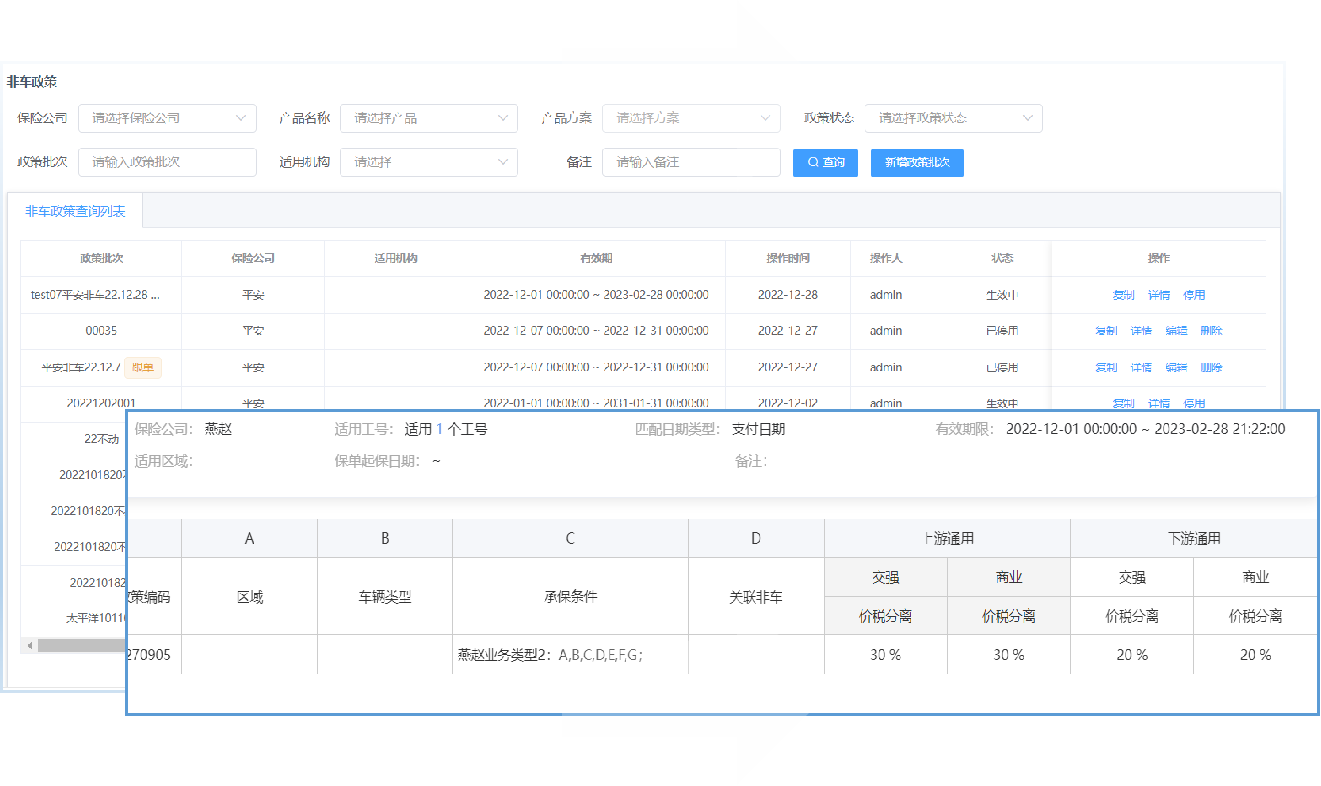
Task: Click the 00035 policy batch cell
Action: coord(101,331)
